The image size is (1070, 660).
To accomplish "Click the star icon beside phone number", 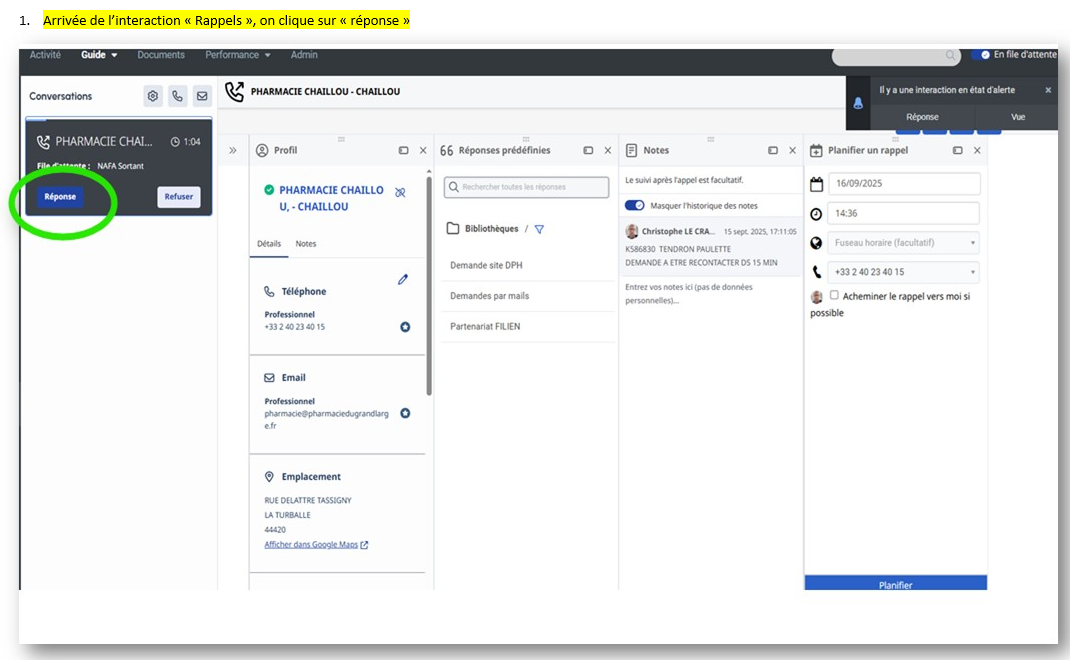I will point(405,327).
